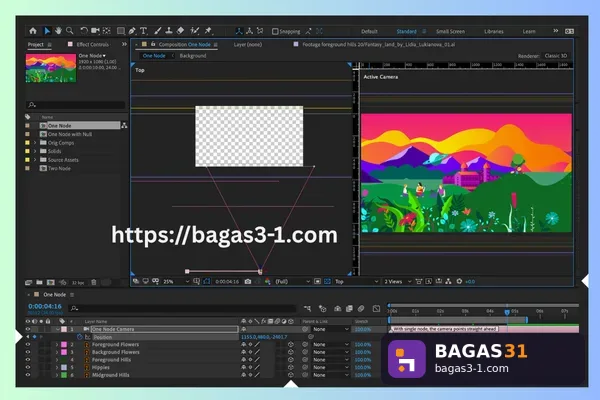Open the 2 Views layout dropdown
The height and width of the screenshot is (400, 600).
(398, 281)
